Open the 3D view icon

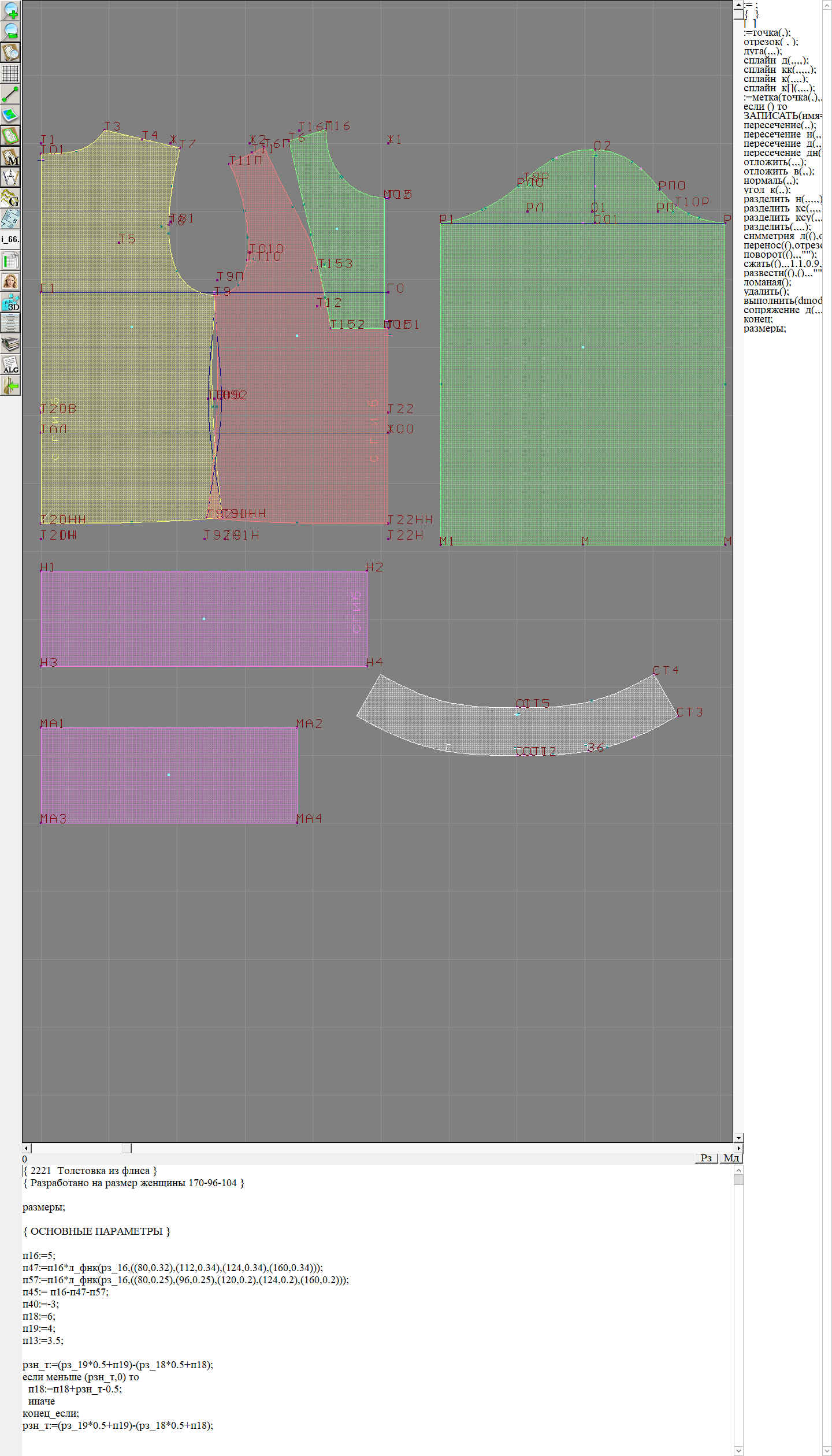click(10, 302)
